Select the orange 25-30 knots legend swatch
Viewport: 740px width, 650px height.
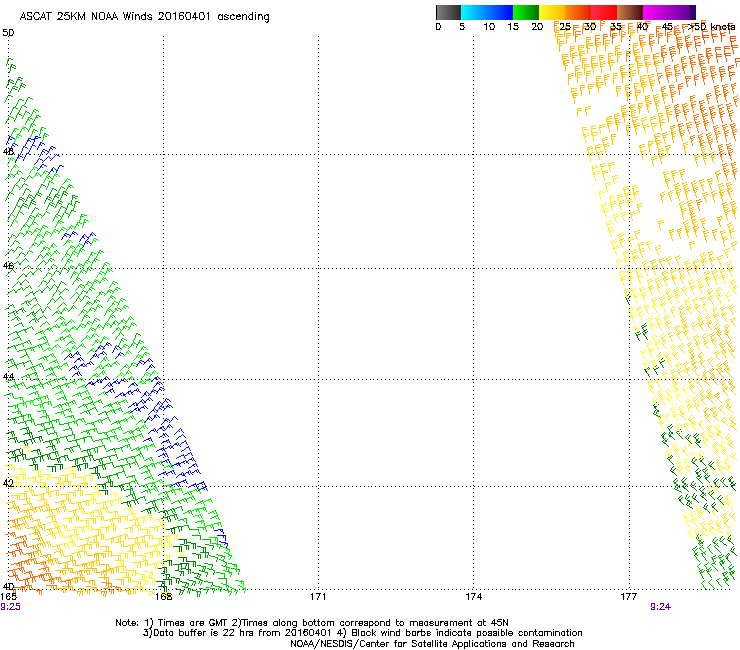point(578,12)
